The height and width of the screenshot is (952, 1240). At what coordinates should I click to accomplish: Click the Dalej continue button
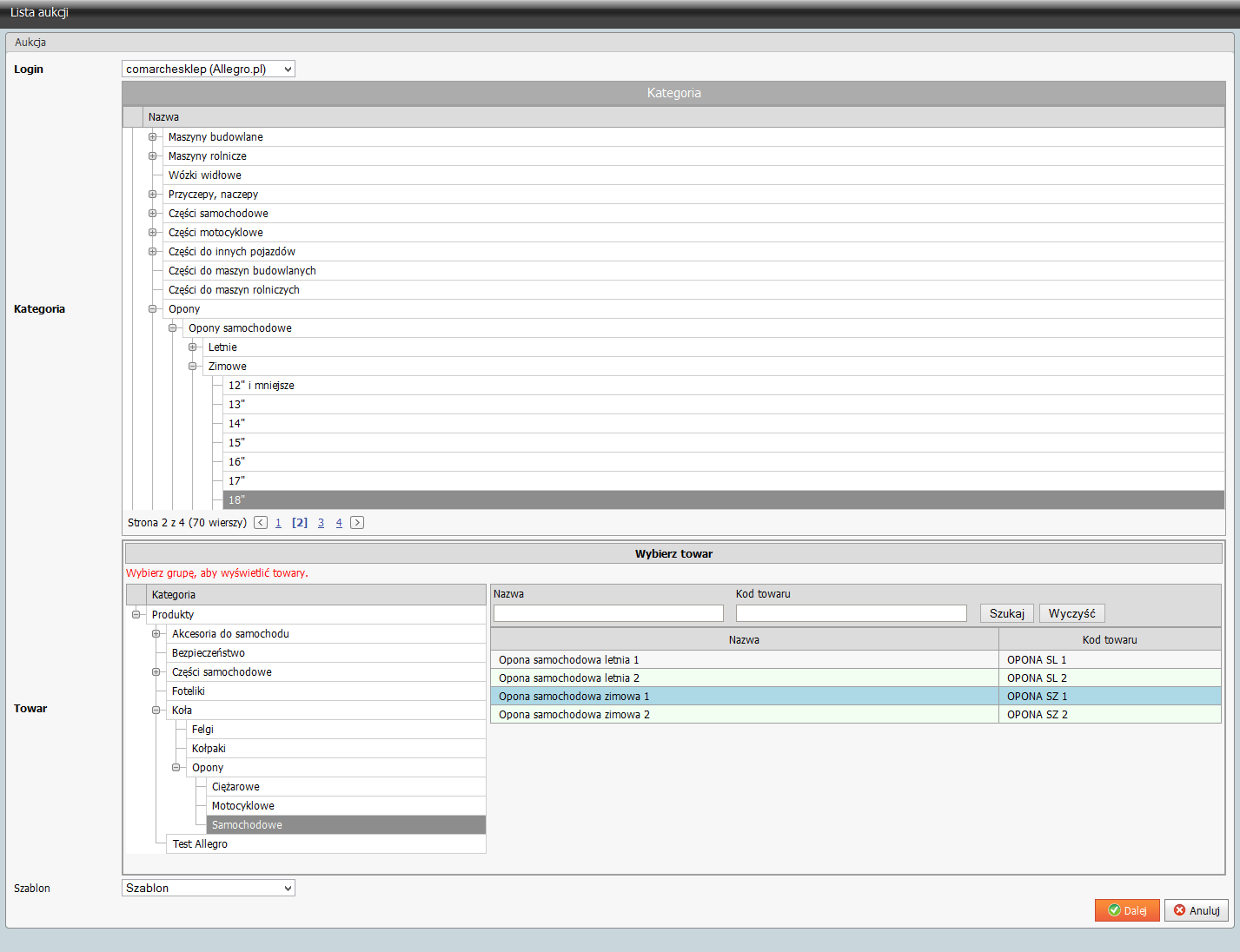click(x=1127, y=910)
